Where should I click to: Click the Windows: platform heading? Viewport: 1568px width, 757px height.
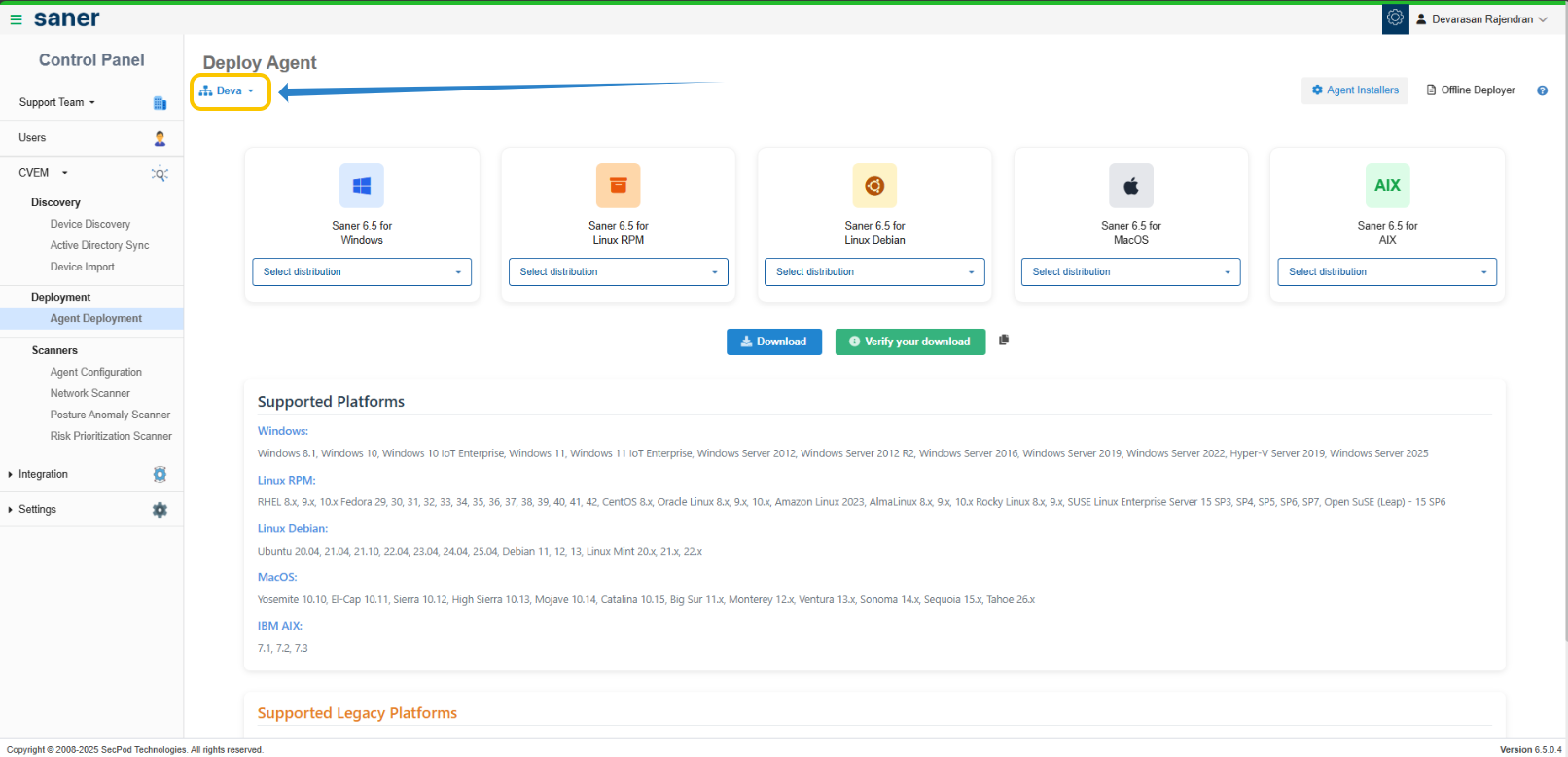pyautogui.click(x=283, y=431)
